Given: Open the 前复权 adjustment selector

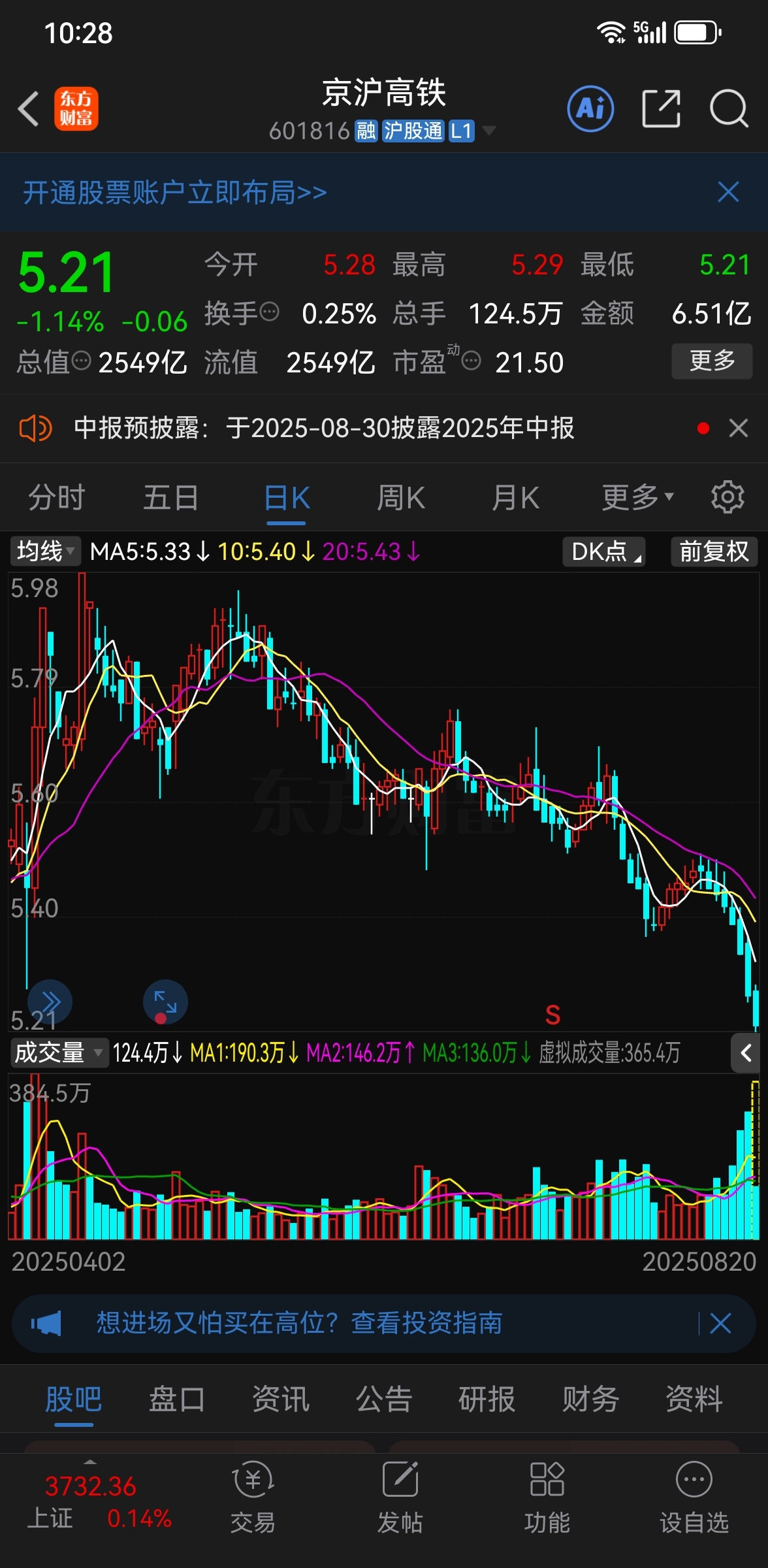Looking at the screenshot, I should [714, 551].
